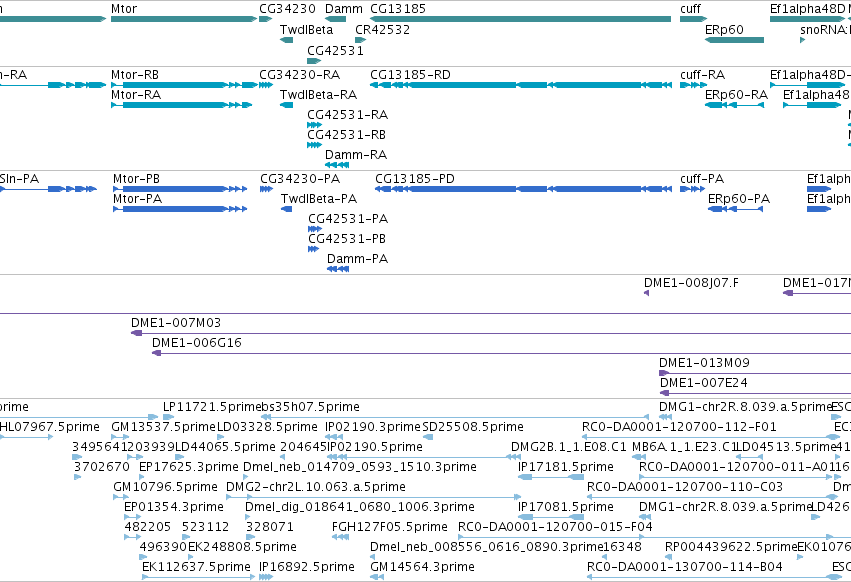Click the CG13185-RD transcript label
Viewport: 851px width, 582px height.
click(x=410, y=74)
